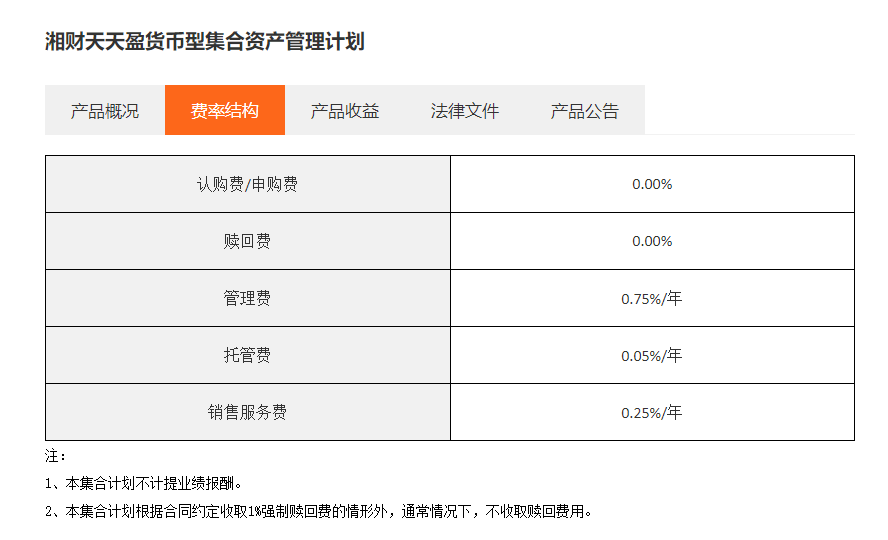
Task: Select the 0.00% value beside 赎回费
Action: point(652,241)
